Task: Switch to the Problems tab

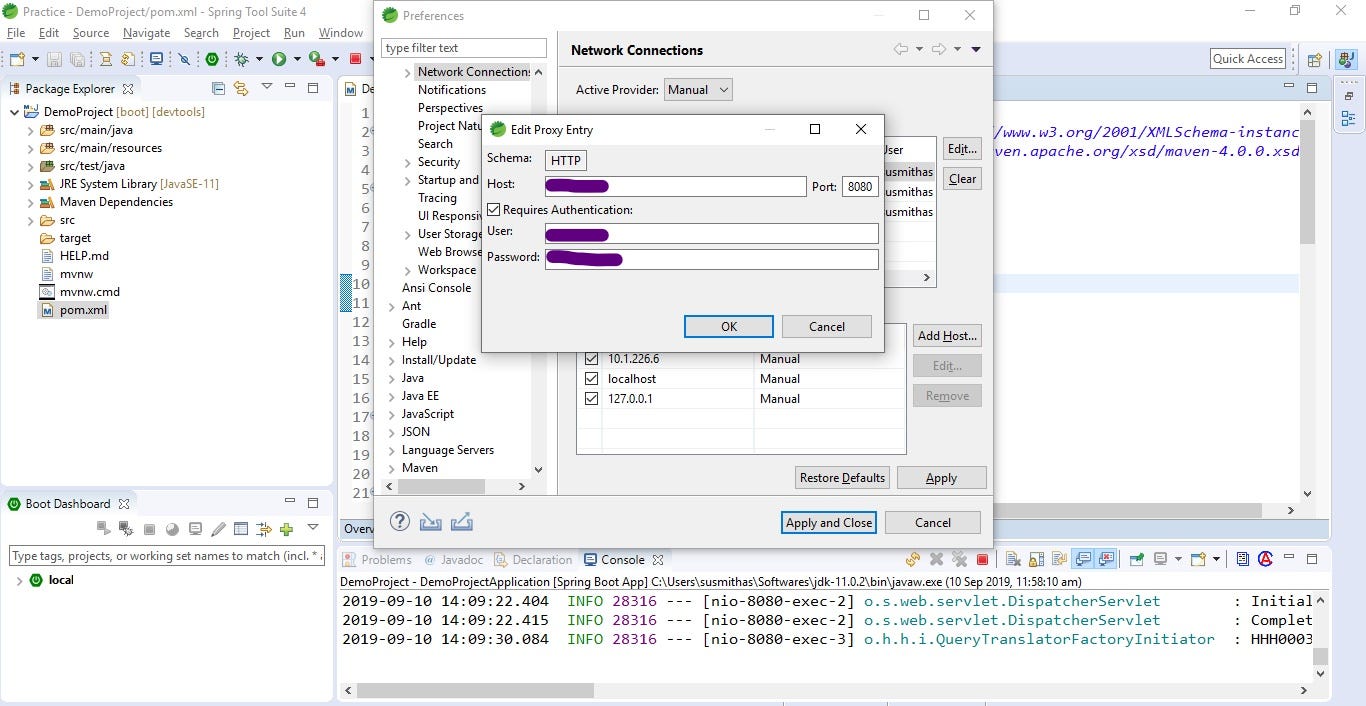Action: coord(376,560)
